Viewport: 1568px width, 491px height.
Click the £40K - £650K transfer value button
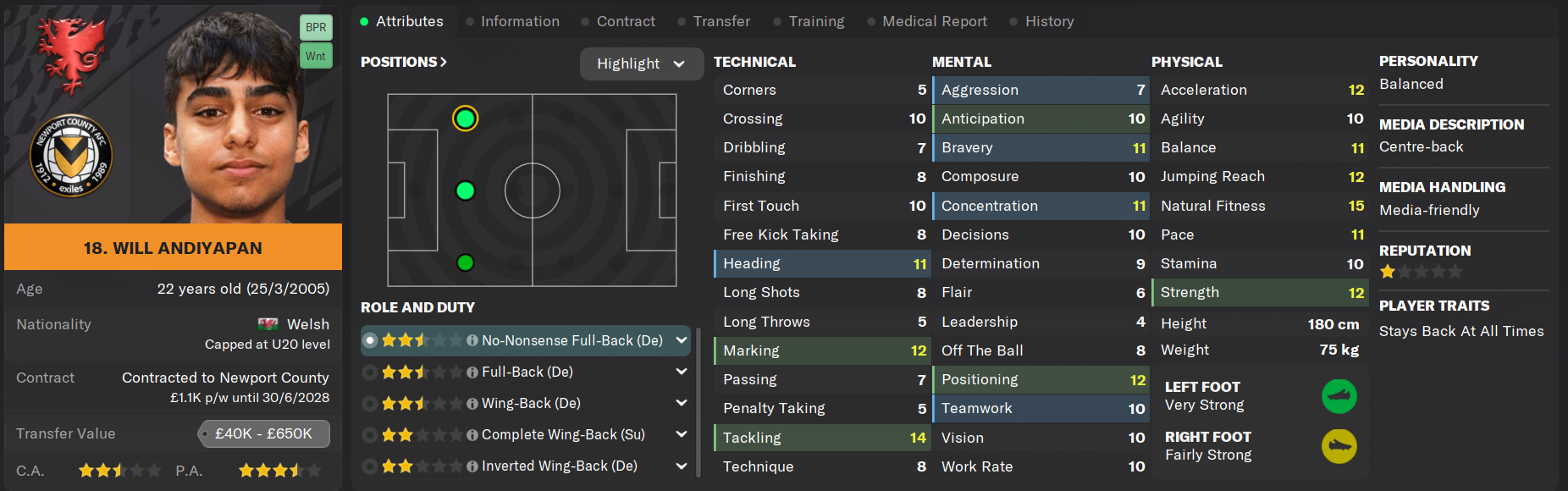[x=263, y=433]
